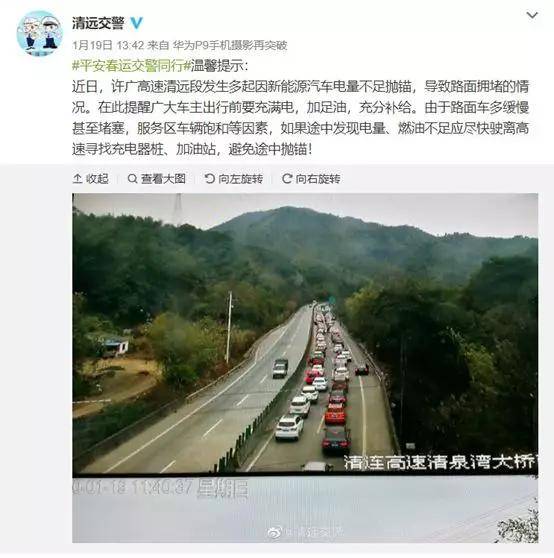Open the 清远交警 account name link

[98, 23]
